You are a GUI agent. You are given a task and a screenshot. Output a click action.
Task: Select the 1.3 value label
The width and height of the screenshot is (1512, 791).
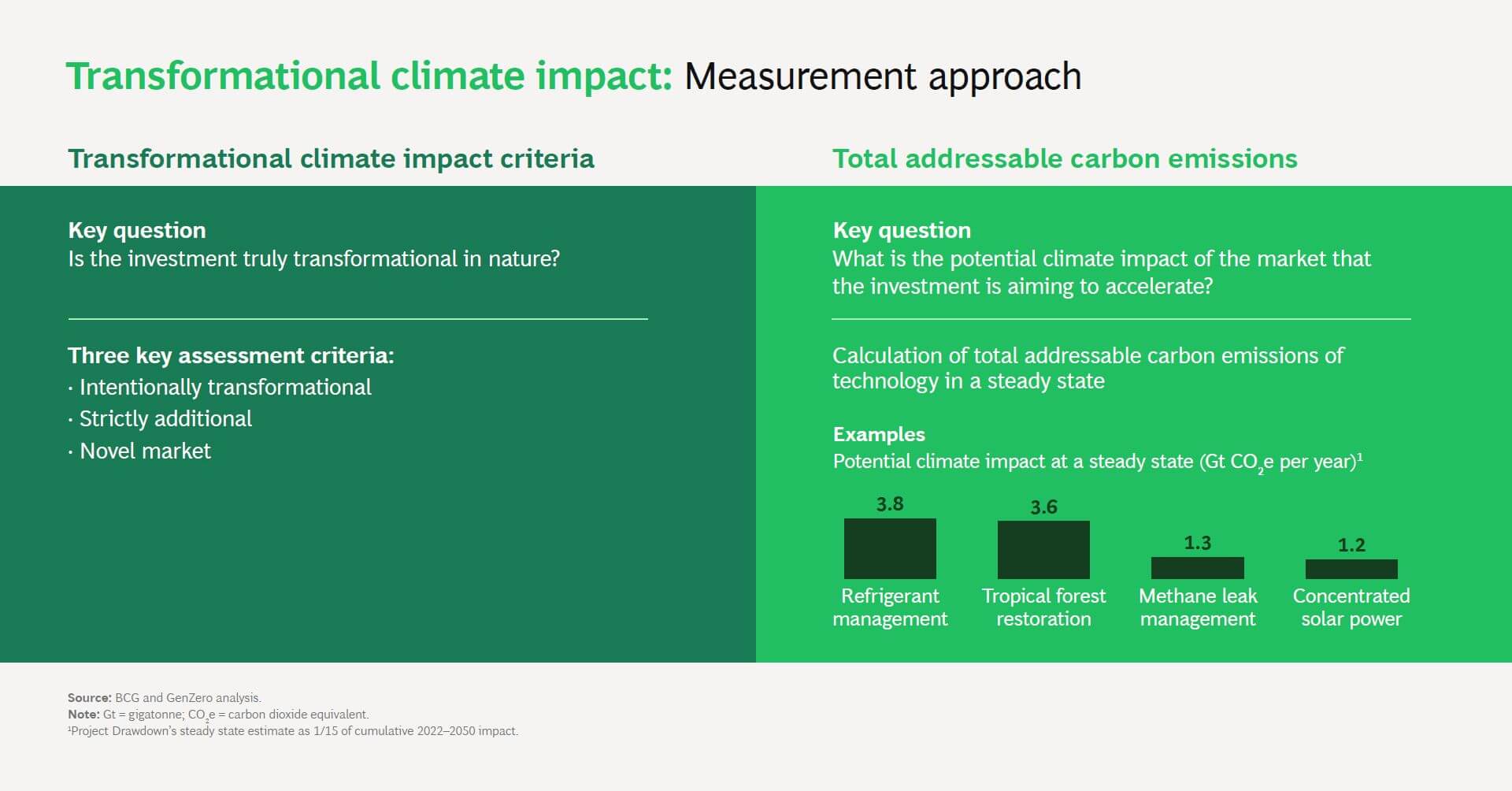pyautogui.click(x=1198, y=543)
